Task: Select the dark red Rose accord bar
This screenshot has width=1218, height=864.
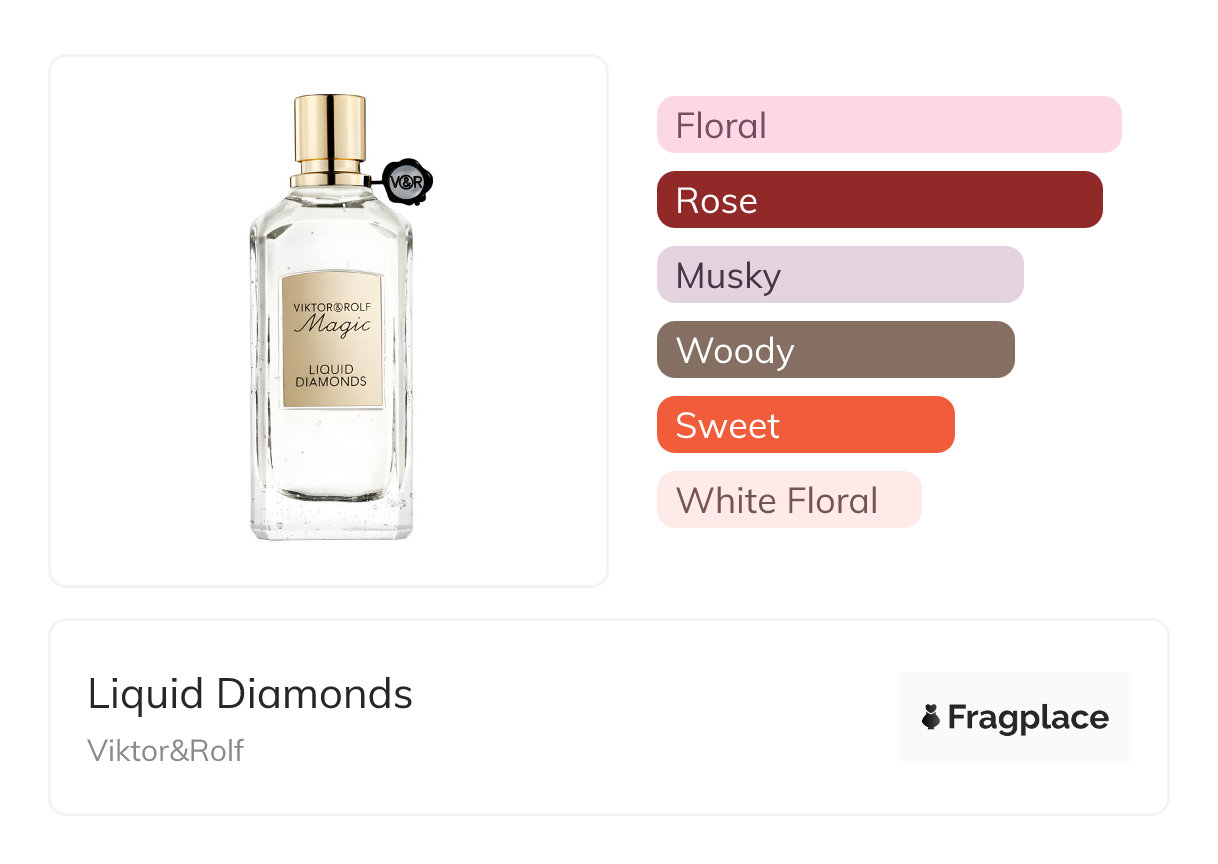Action: [879, 200]
